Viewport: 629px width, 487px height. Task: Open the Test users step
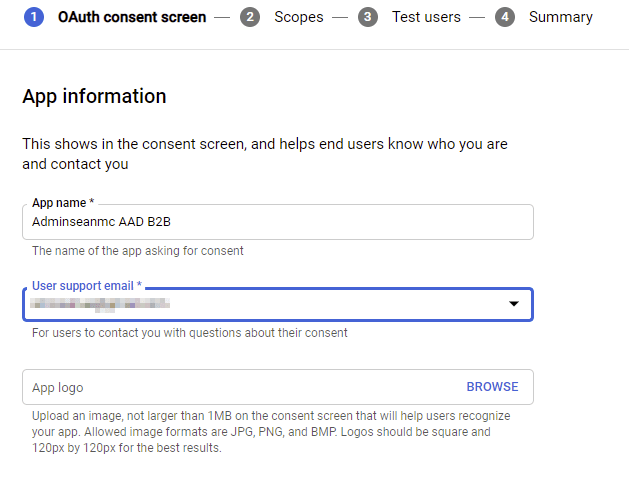click(426, 17)
